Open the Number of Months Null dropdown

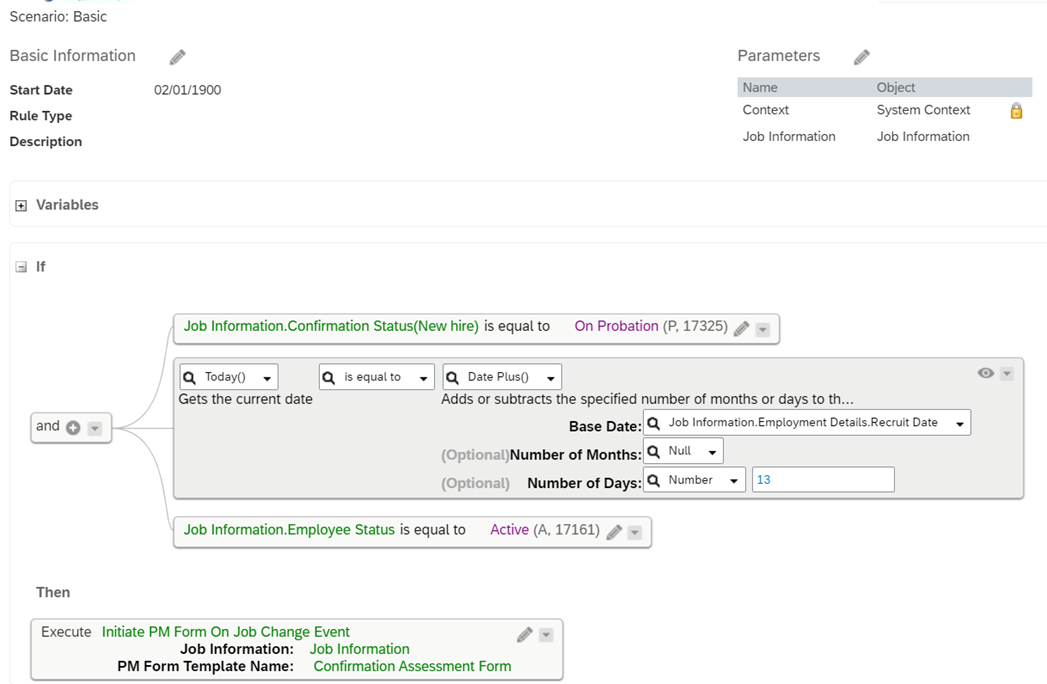(x=712, y=452)
